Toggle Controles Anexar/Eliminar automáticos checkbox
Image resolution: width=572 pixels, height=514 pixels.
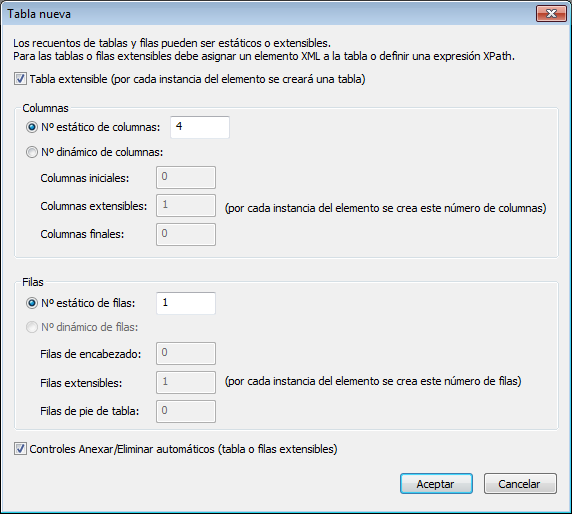click(x=20, y=449)
